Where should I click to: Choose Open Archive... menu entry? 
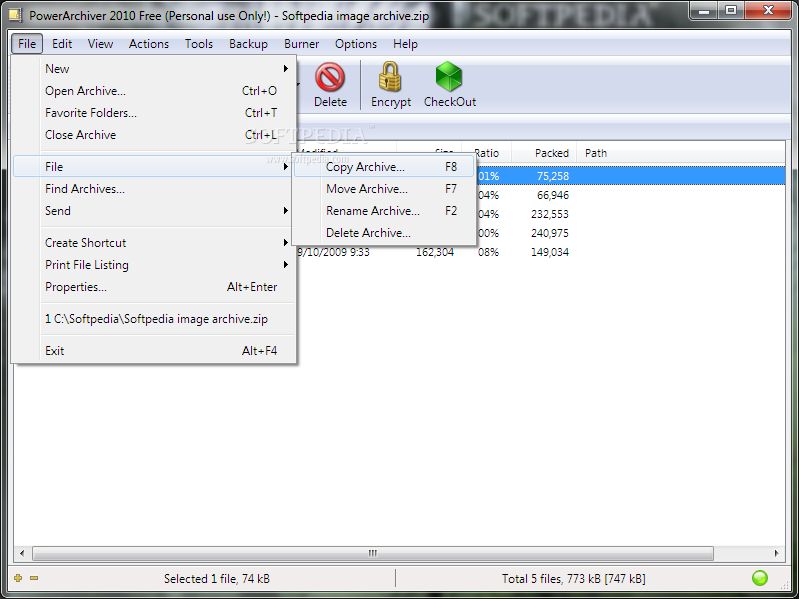click(x=153, y=91)
